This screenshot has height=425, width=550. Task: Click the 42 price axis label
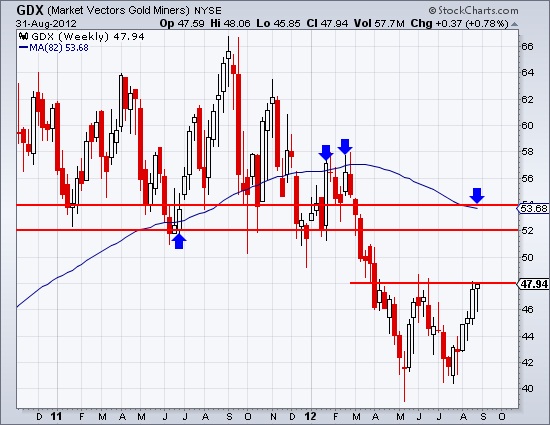[527, 362]
